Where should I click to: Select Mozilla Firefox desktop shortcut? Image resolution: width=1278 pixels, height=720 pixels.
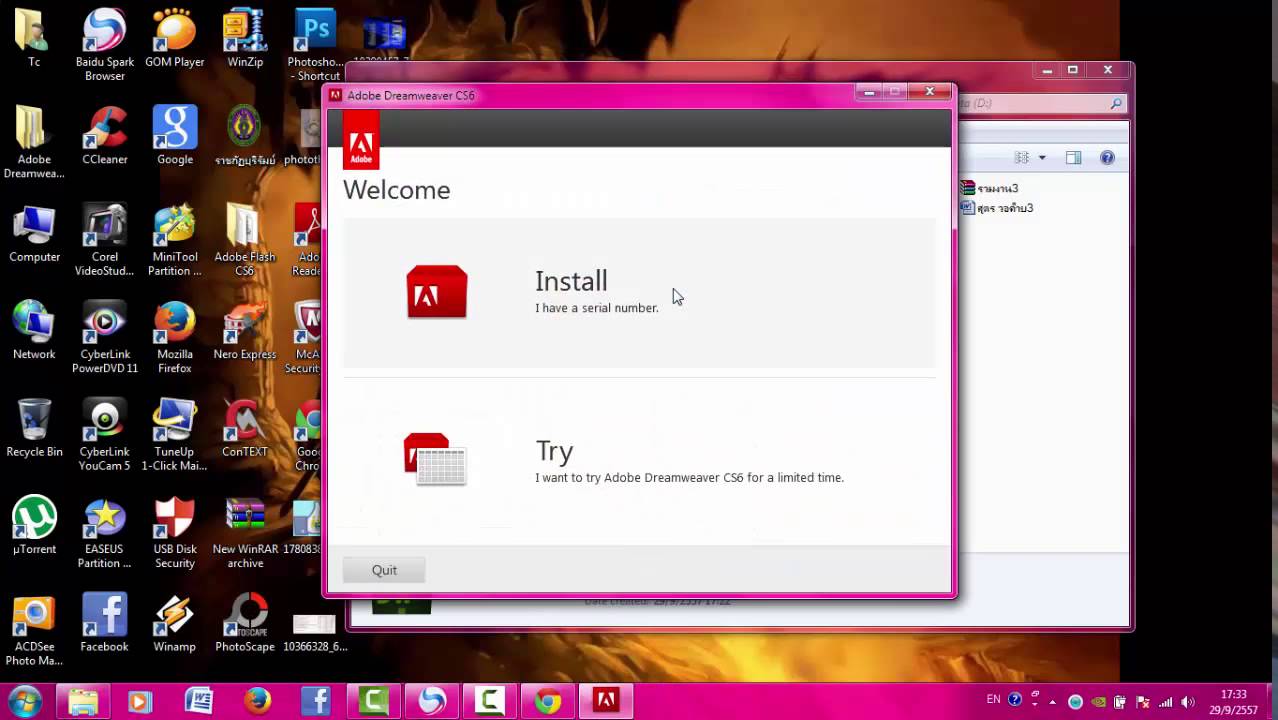174,337
